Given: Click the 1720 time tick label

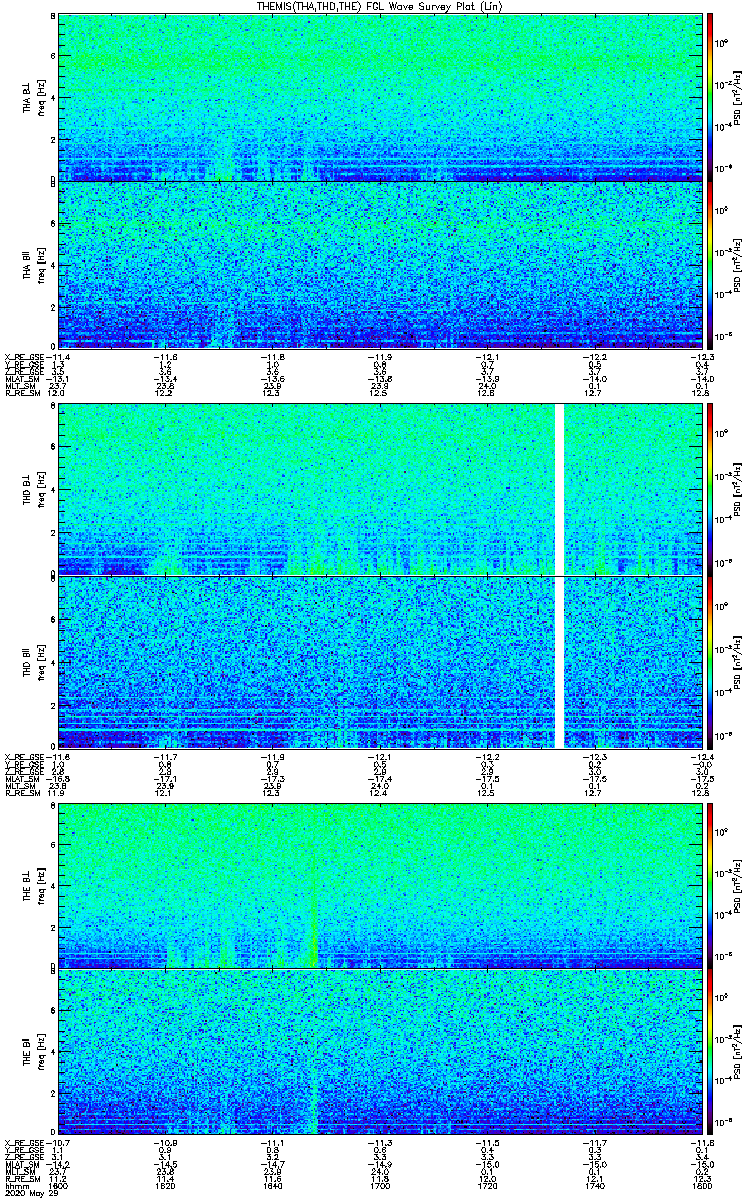Looking at the screenshot, I should point(487,1184).
